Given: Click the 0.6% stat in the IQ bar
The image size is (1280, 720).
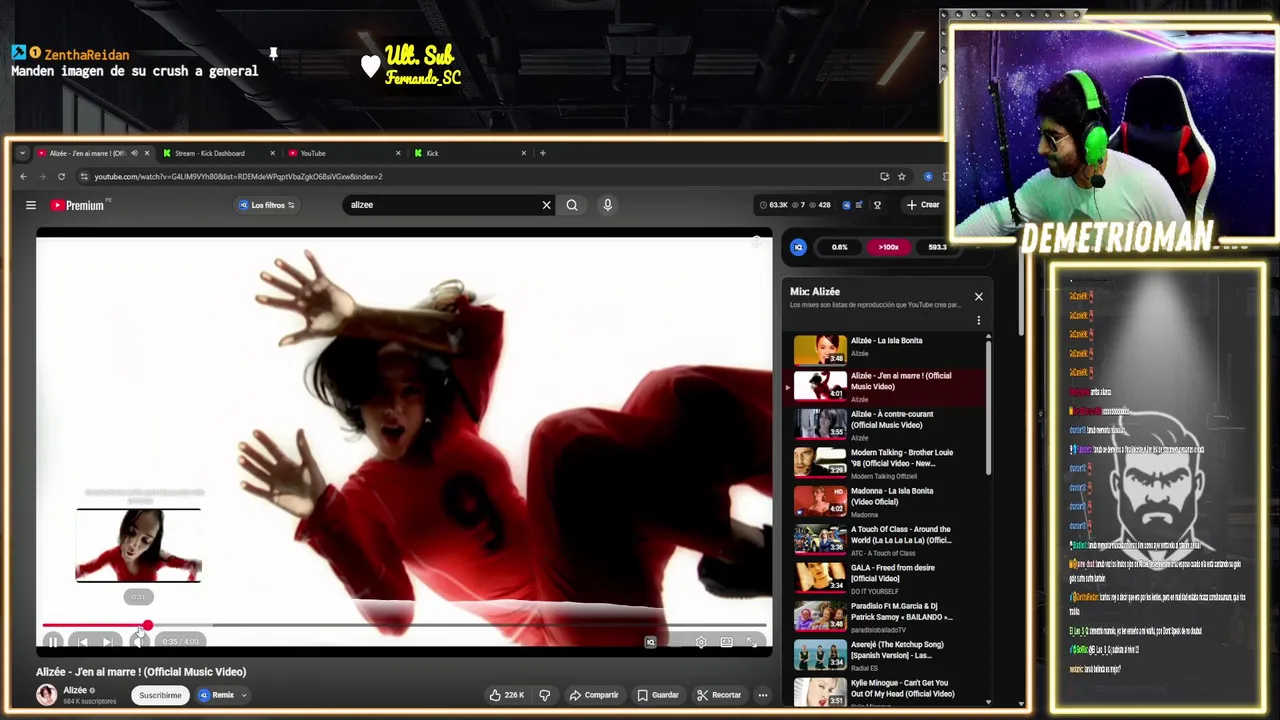Looking at the screenshot, I should pyautogui.click(x=839, y=247).
